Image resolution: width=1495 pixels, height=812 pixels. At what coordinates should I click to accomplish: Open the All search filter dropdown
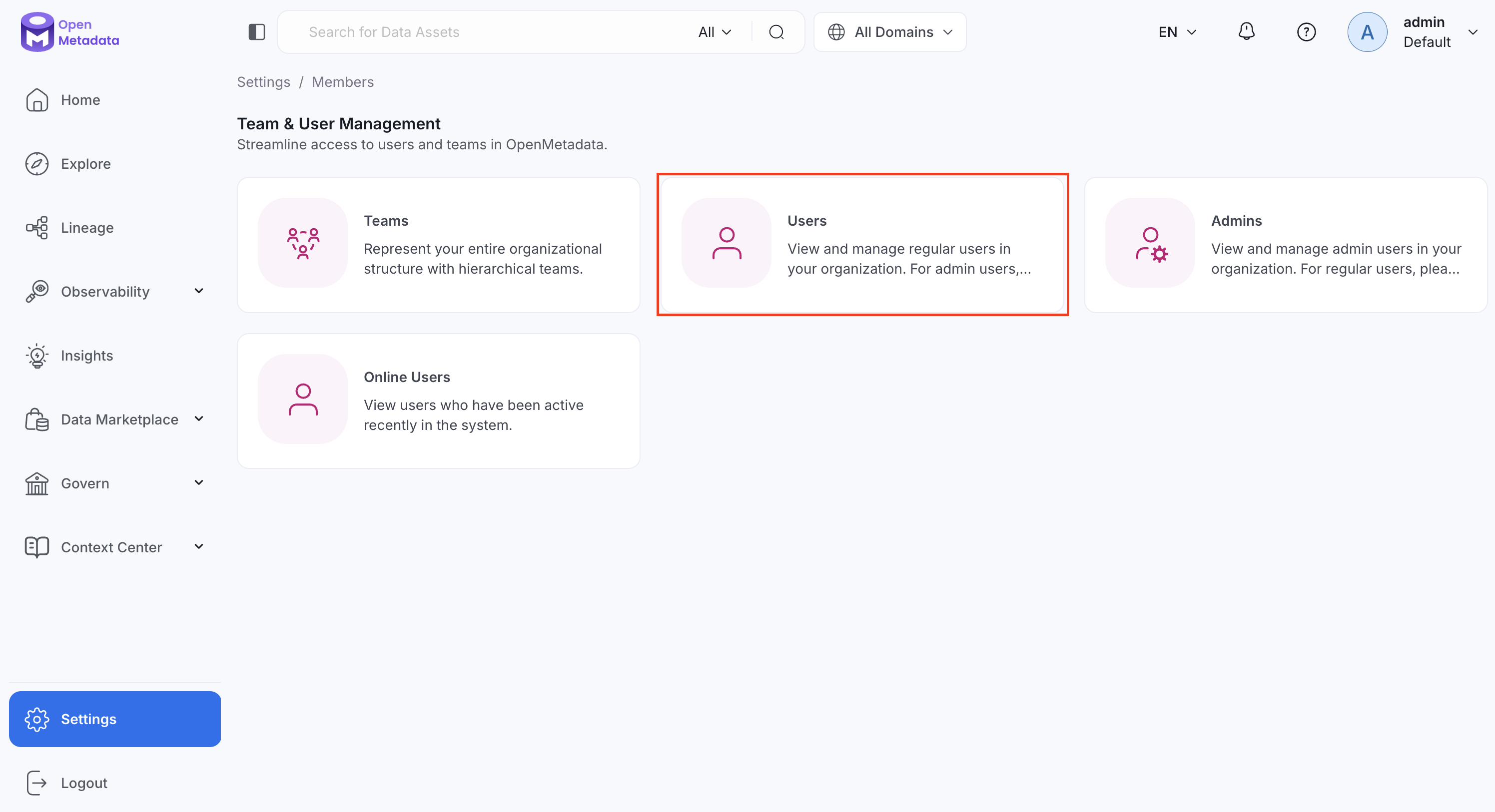coord(715,32)
